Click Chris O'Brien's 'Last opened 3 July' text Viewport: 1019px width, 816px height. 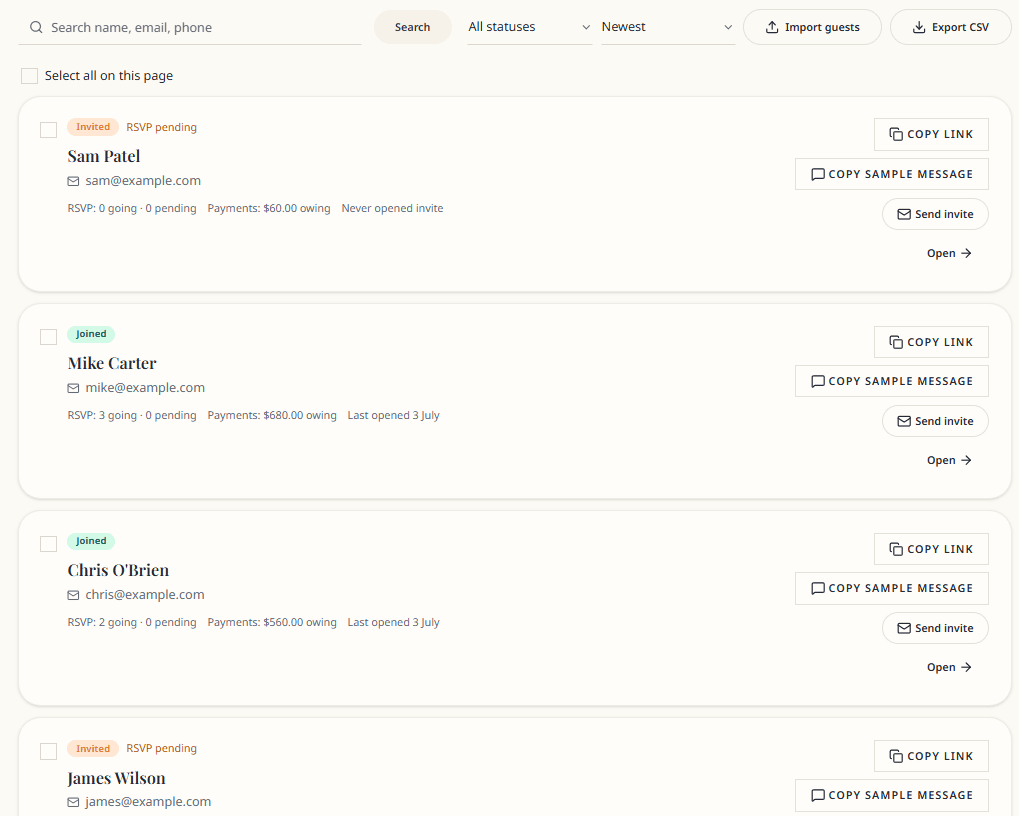coord(394,622)
